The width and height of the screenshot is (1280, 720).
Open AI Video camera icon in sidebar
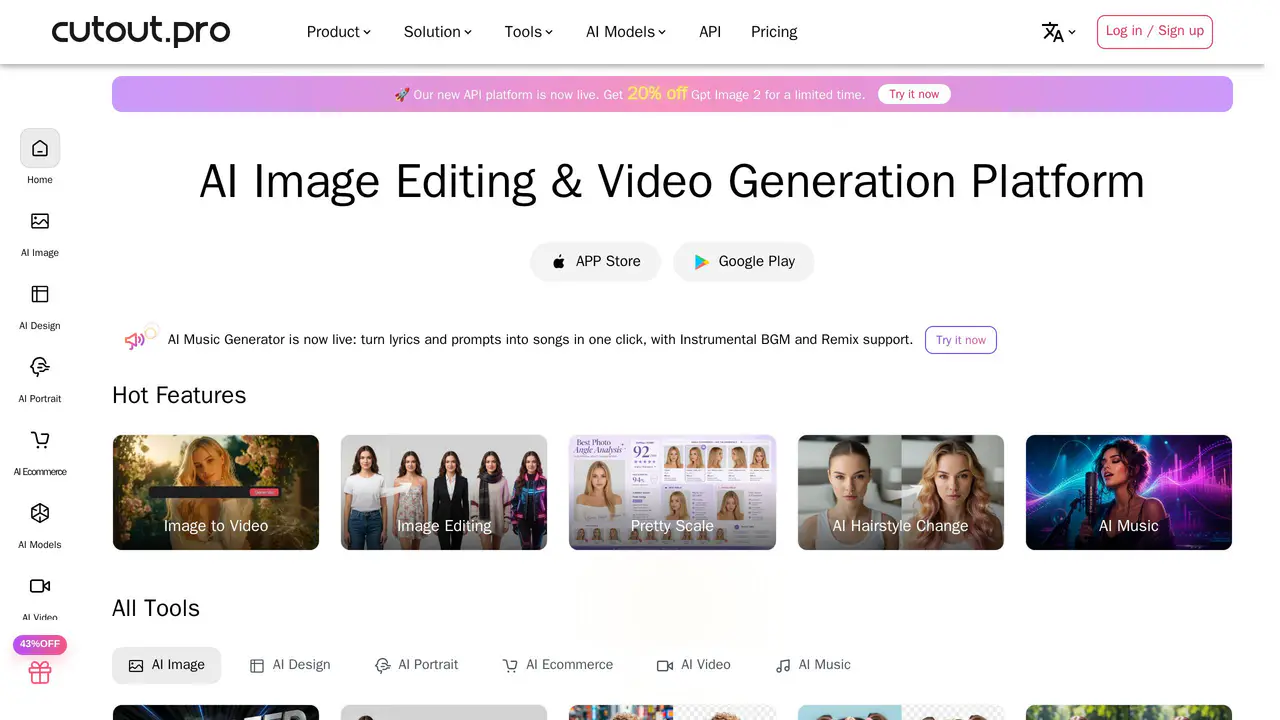point(40,586)
